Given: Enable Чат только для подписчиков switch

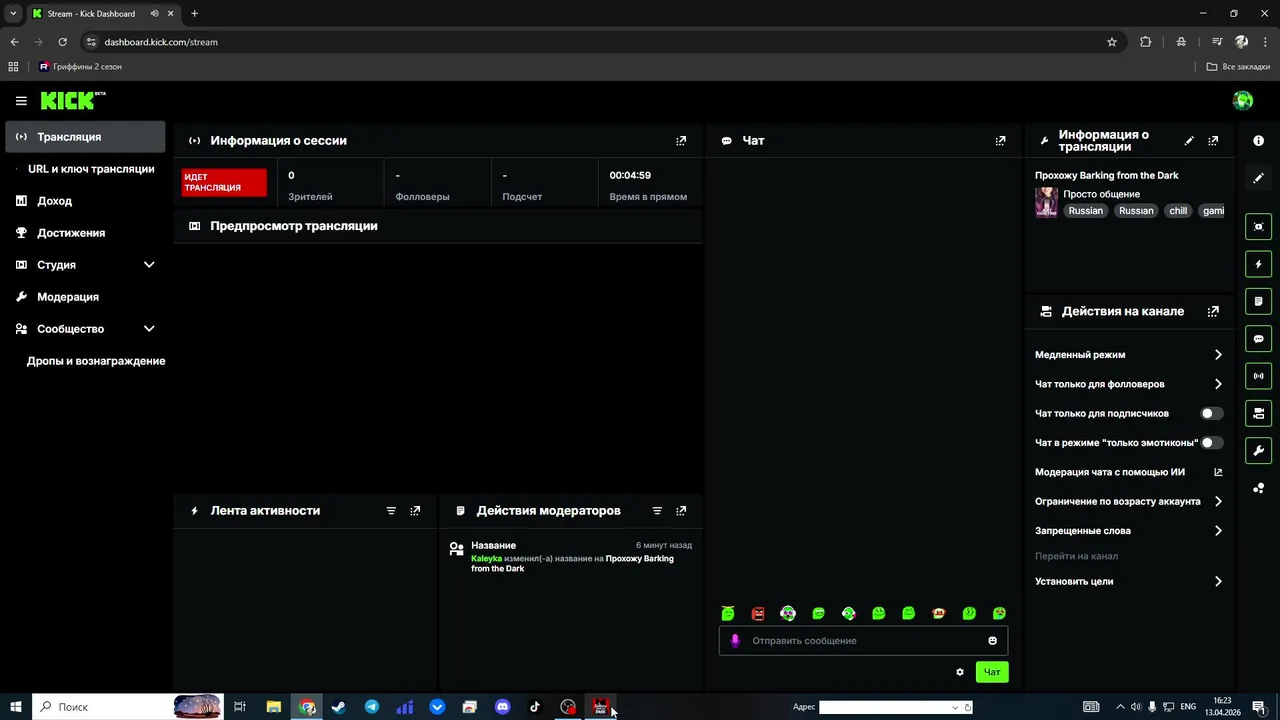Looking at the screenshot, I should click(x=1211, y=413).
